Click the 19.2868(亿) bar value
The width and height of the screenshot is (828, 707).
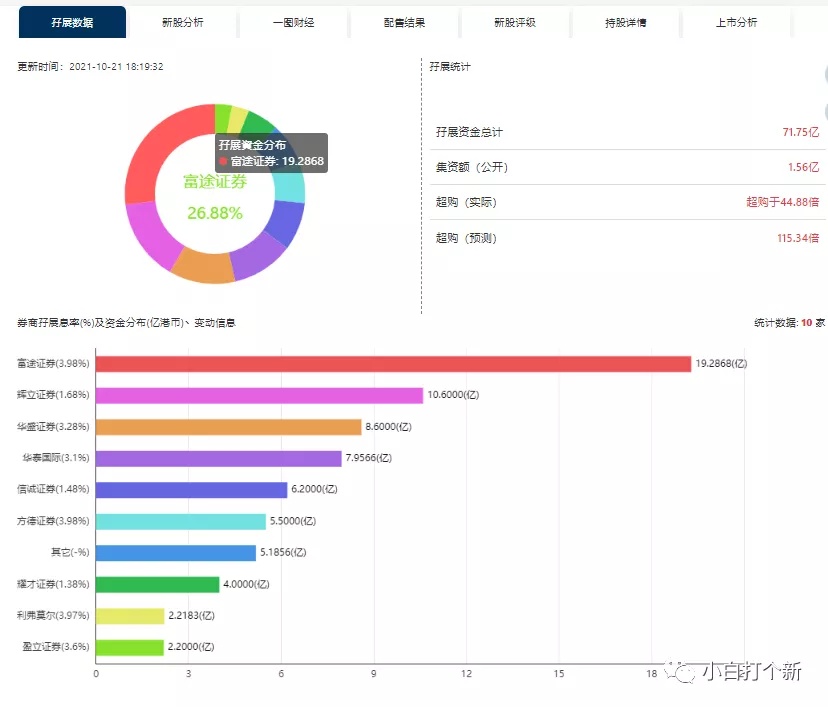[721, 363]
